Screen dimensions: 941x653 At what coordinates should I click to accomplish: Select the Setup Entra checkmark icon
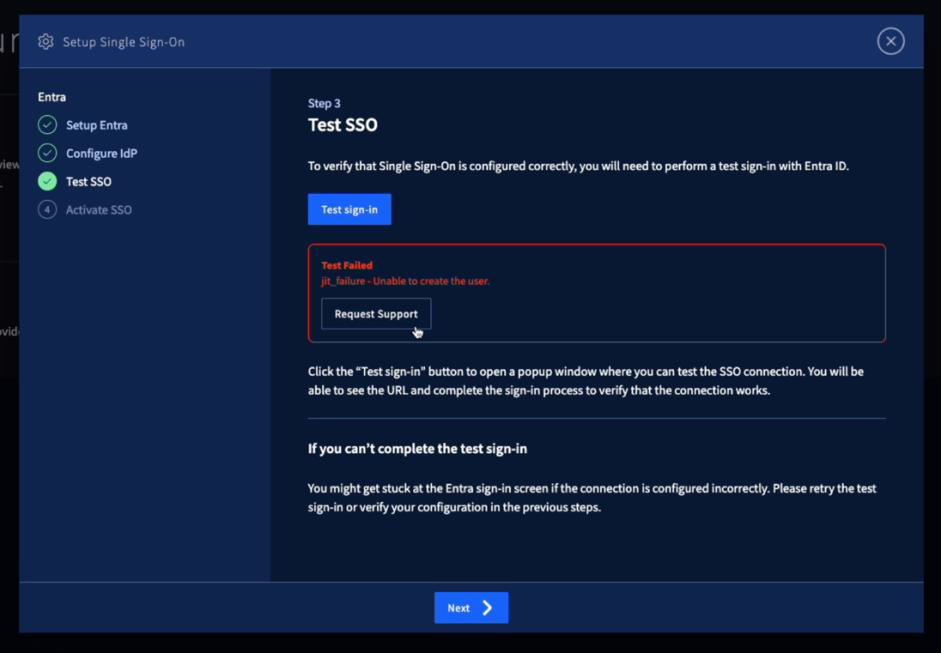tap(47, 125)
